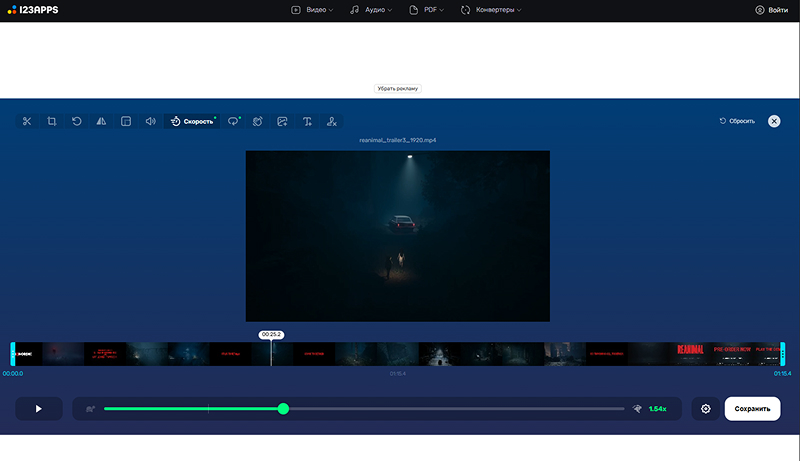Click the Убрать рекламу button

click(398, 88)
